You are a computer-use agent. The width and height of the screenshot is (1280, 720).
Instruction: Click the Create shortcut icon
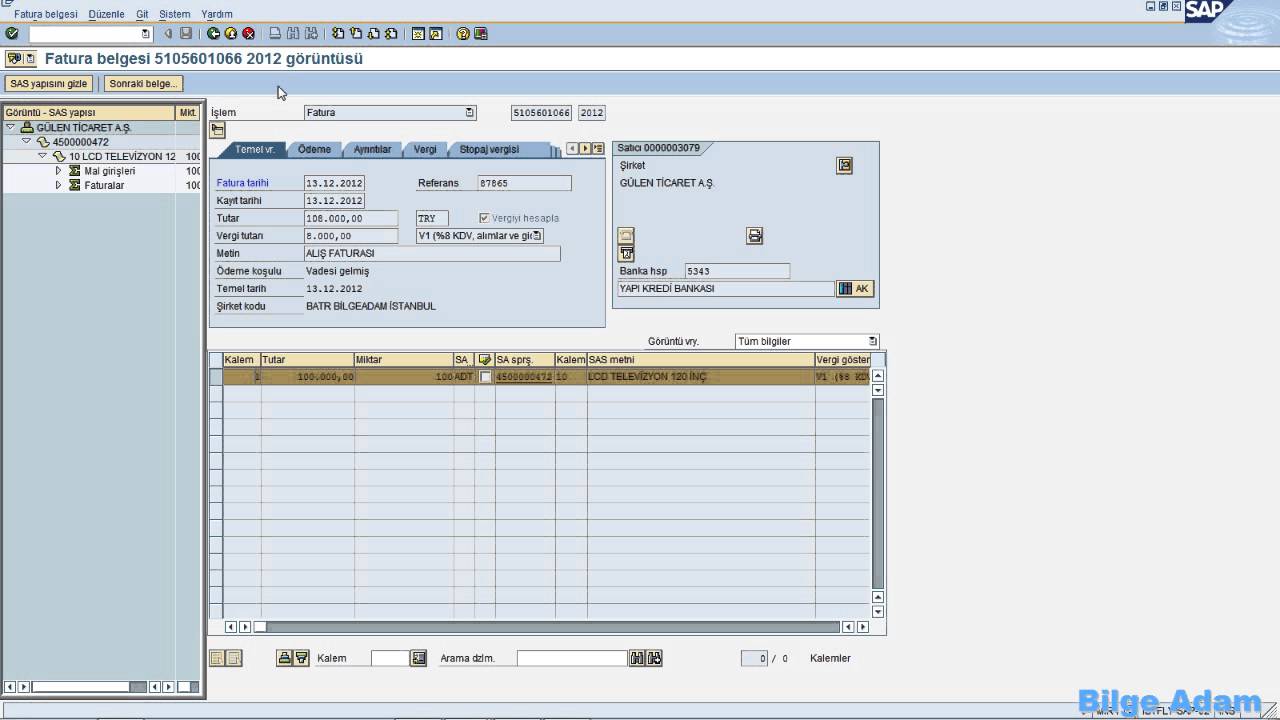(435, 34)
